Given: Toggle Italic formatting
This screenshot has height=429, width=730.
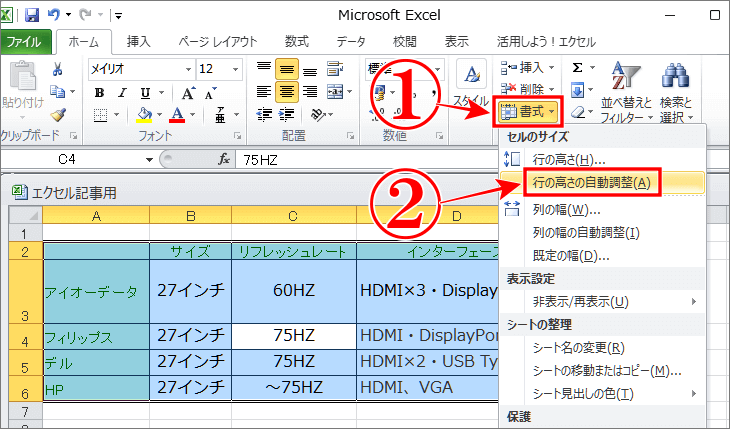Looking at the screenshot, I should [122, 93].
